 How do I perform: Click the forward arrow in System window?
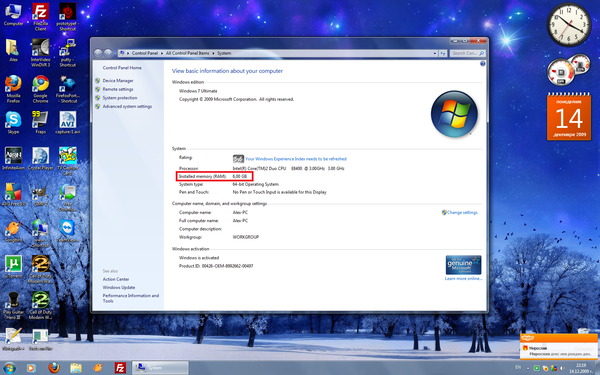[x=108, y=53]
